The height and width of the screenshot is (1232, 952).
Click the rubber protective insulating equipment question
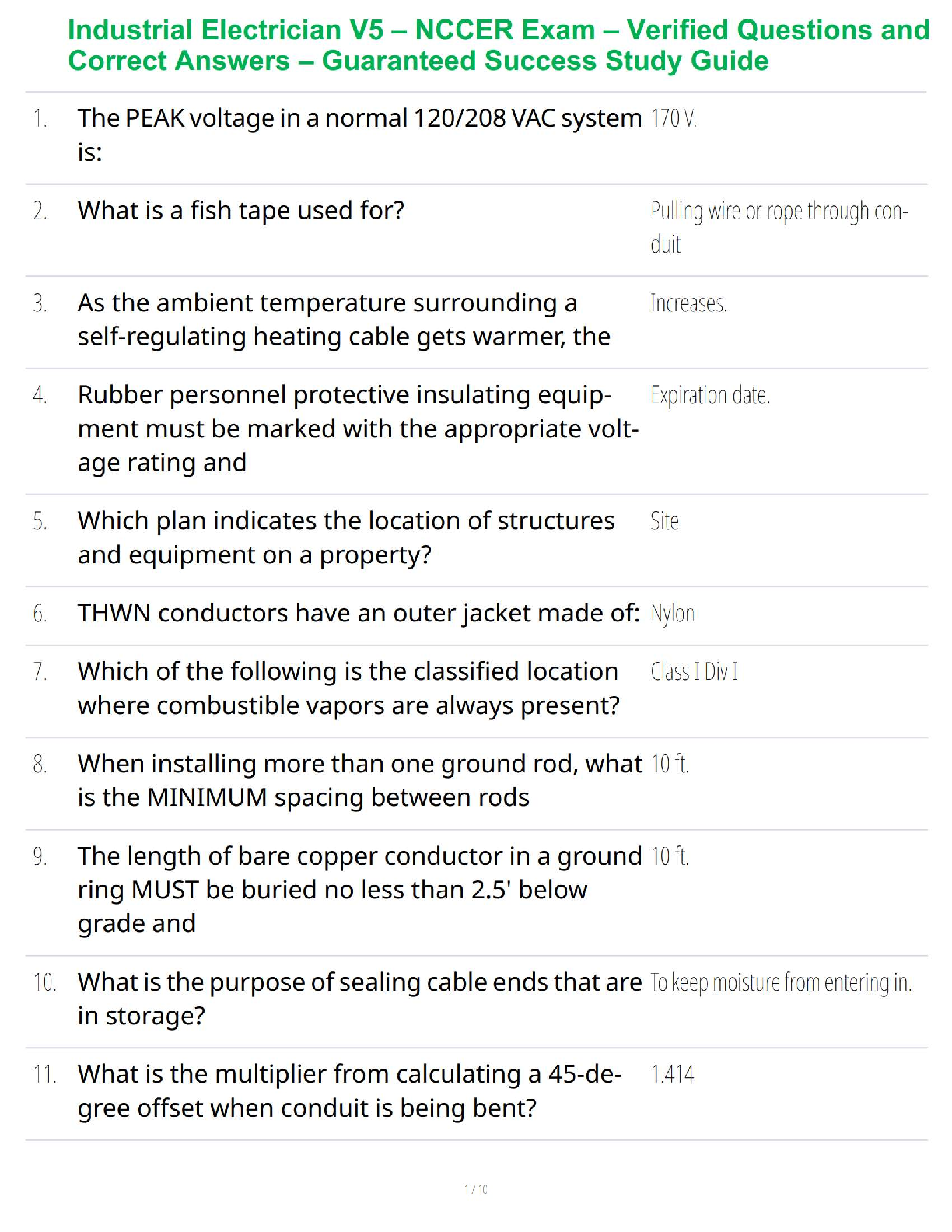(358, 429)
